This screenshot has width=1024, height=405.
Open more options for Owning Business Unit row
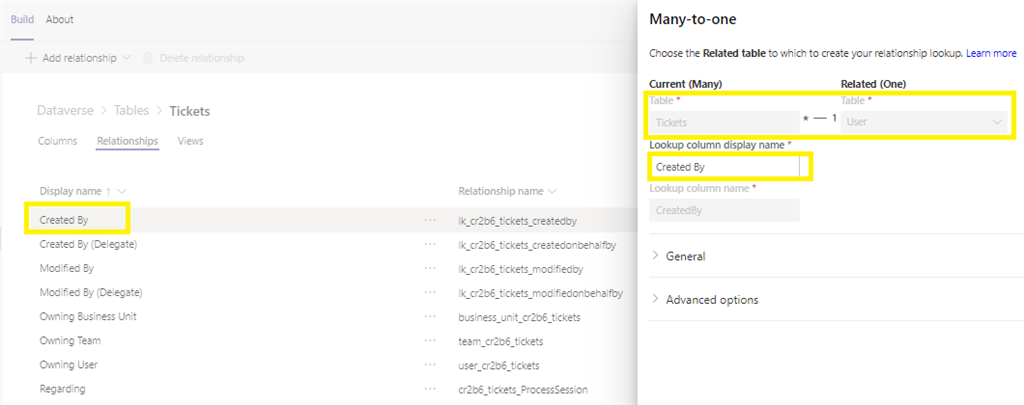430,317
